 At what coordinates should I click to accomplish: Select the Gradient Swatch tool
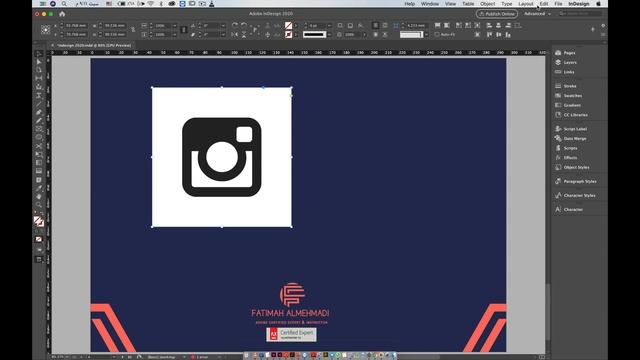tap(39, 163)
